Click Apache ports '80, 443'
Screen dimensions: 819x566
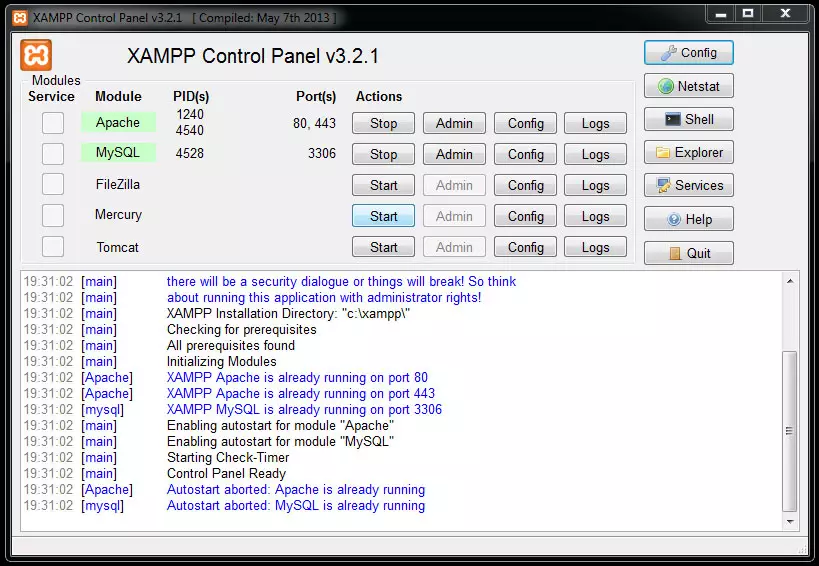314,123
